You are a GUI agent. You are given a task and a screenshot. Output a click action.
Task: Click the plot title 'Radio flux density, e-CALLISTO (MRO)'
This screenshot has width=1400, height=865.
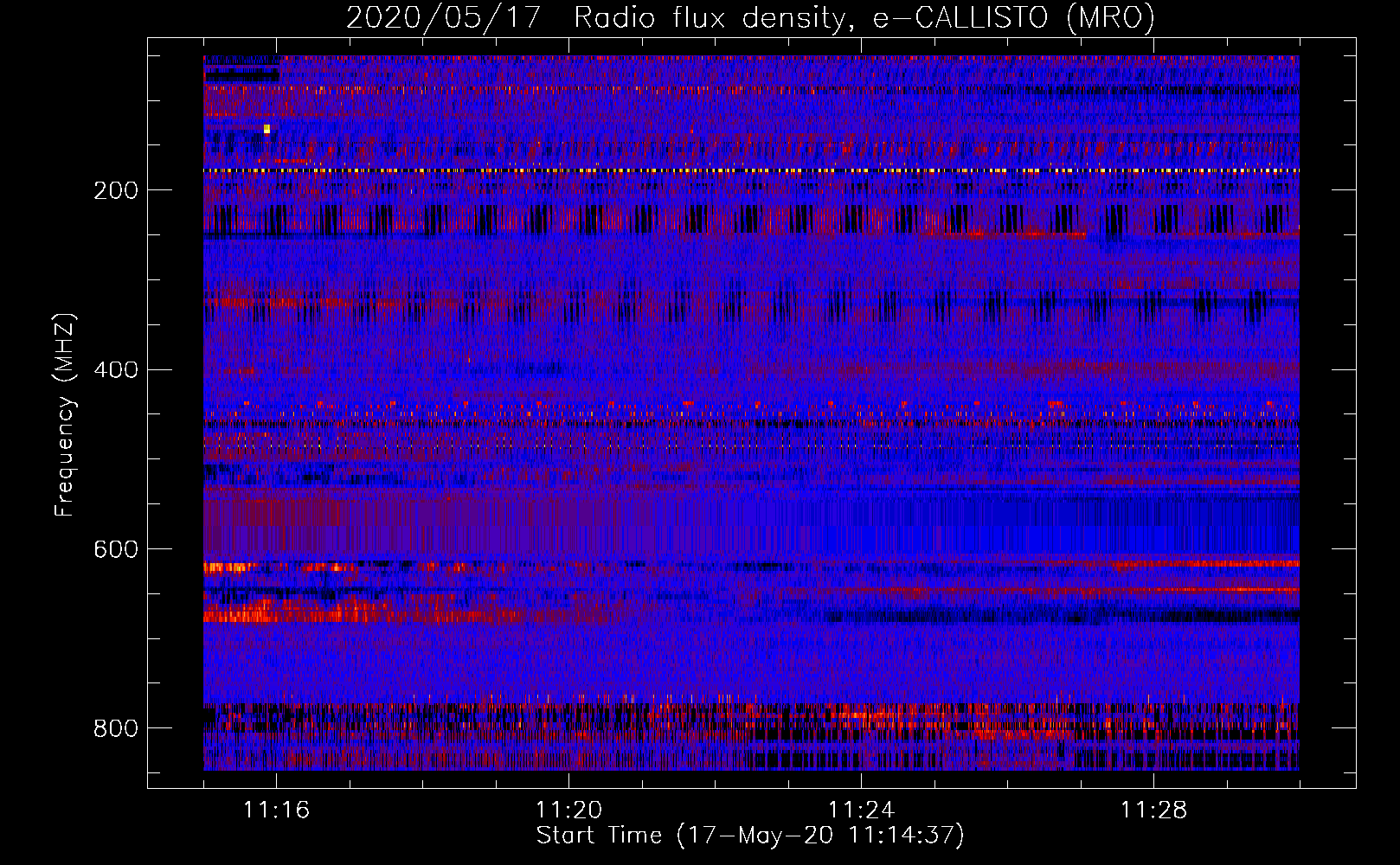(864, 17)
